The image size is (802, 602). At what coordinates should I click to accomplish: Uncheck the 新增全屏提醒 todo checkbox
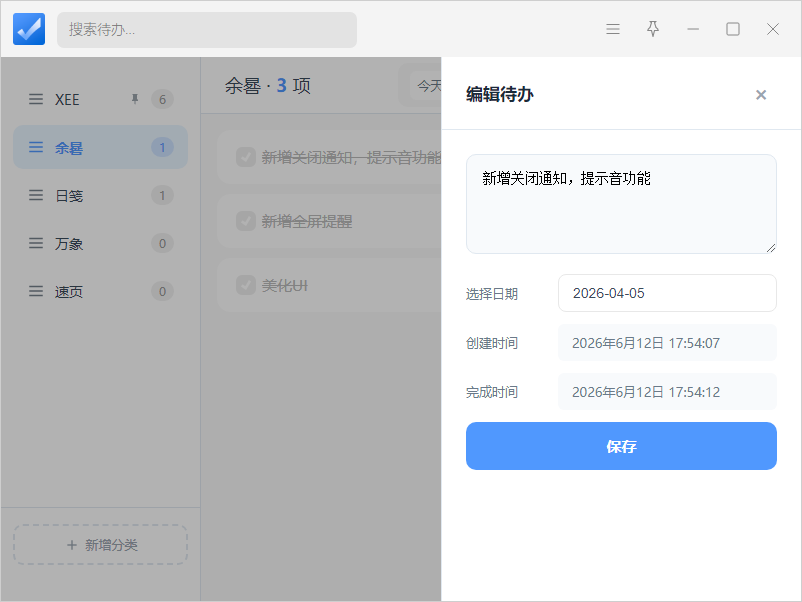coord(246,221)
